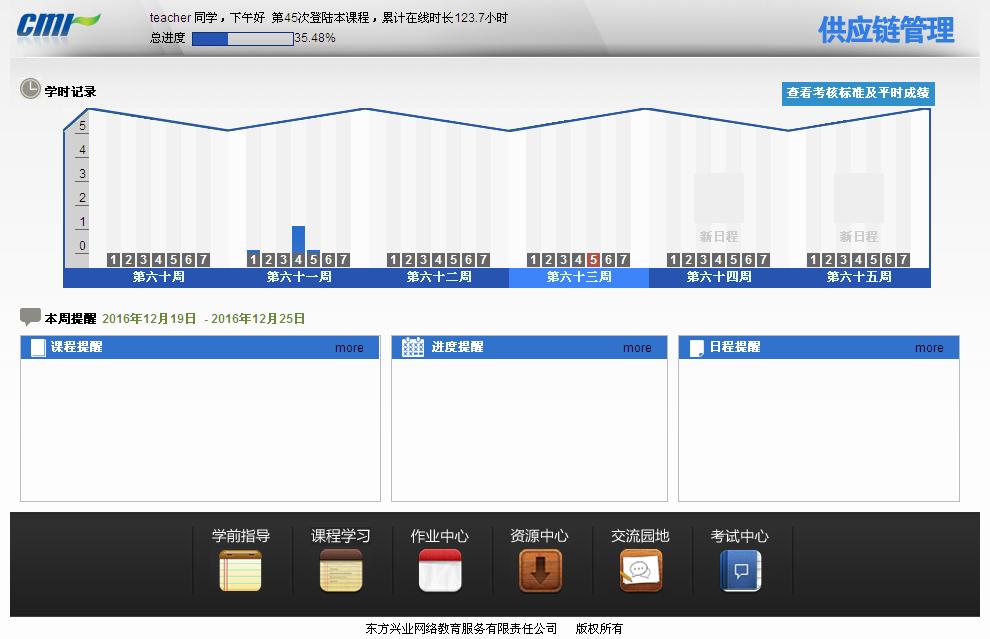The width and height of the screenshot is (990, 639).
Task: Click the 35.48% progress value
Action: [x=315, y=38]
